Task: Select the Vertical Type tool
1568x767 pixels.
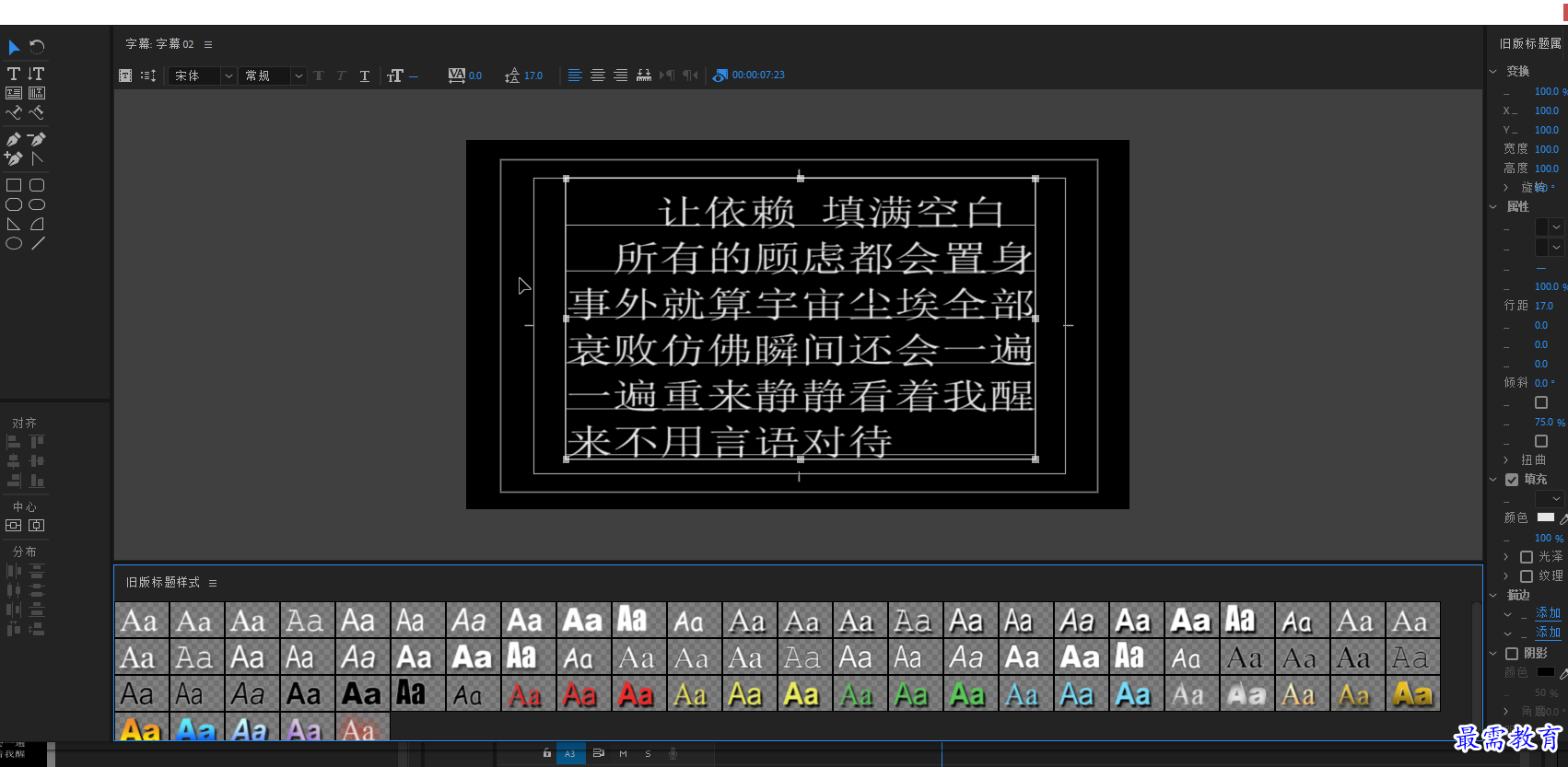Action: pyautogui.click(x=36, y=74)
